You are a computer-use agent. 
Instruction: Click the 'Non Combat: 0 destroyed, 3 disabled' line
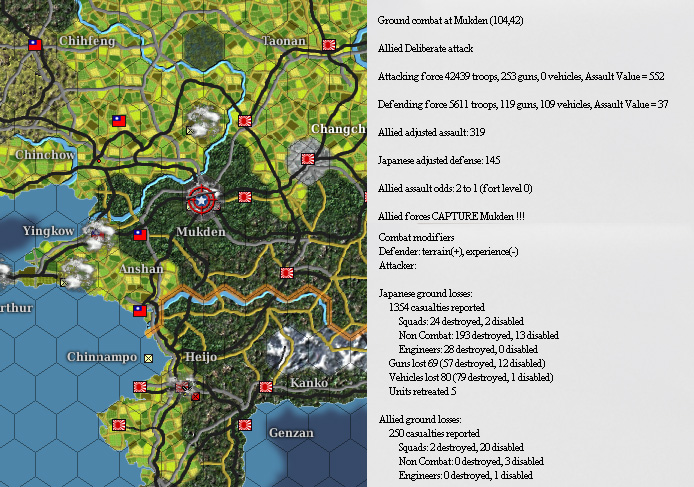[471, 461]
